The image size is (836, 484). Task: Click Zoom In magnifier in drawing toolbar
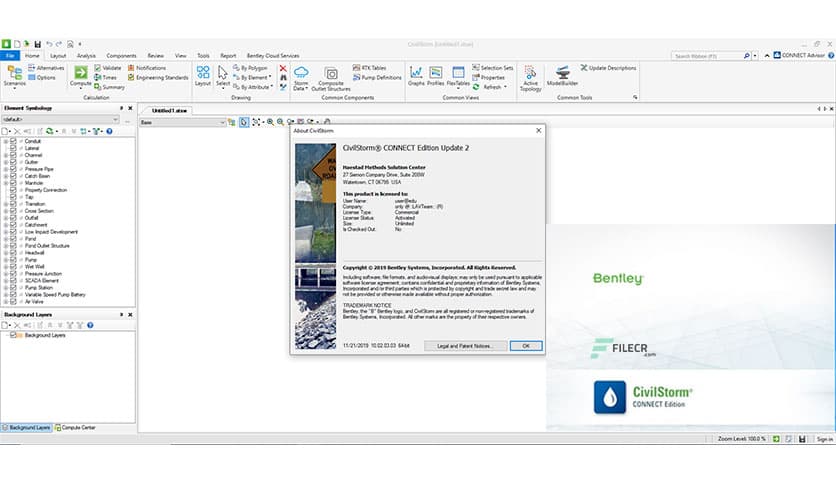coord(270,122)
